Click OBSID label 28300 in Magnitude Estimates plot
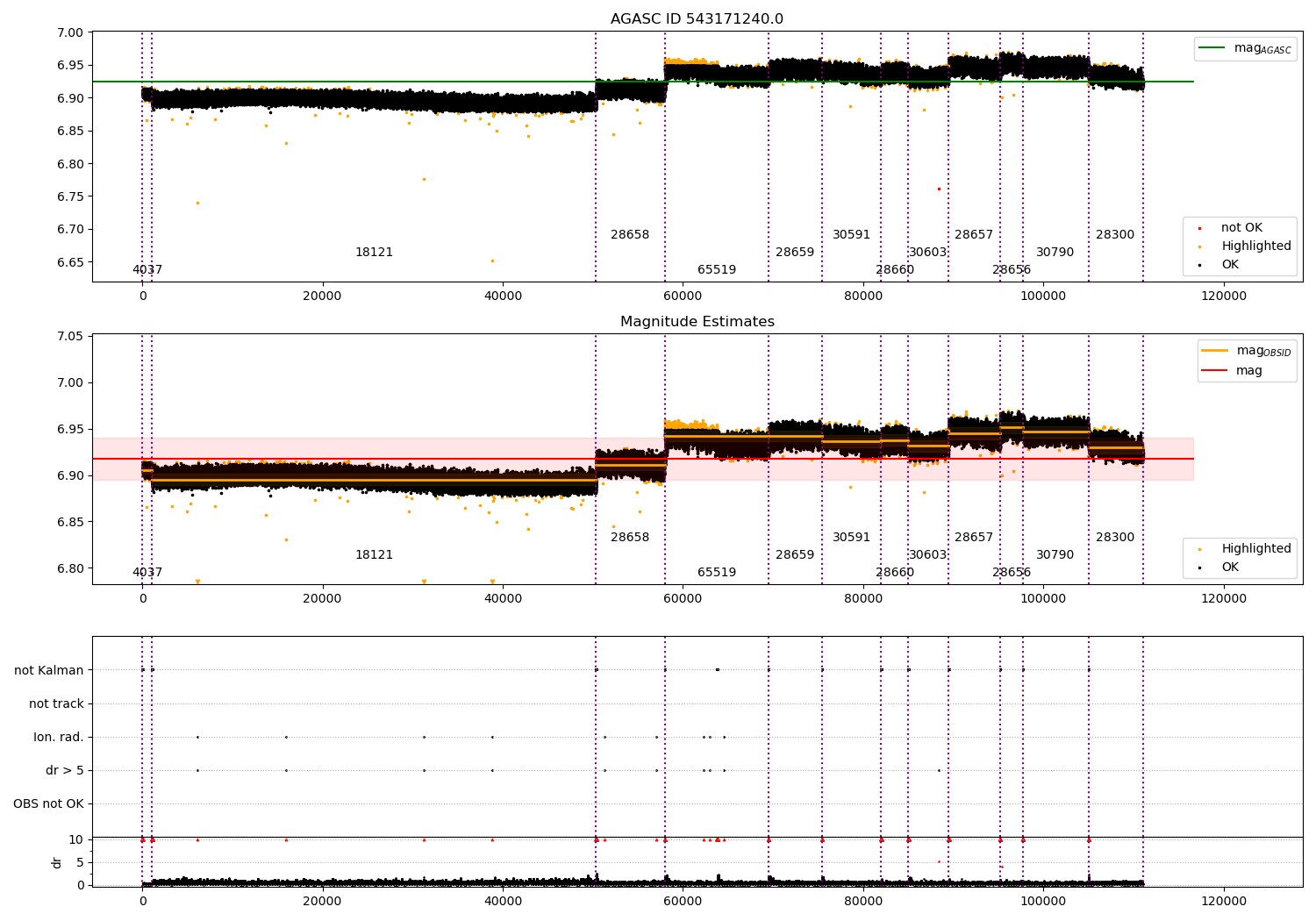This screenshot has height=921, width=1316. tap(1115, 538)
